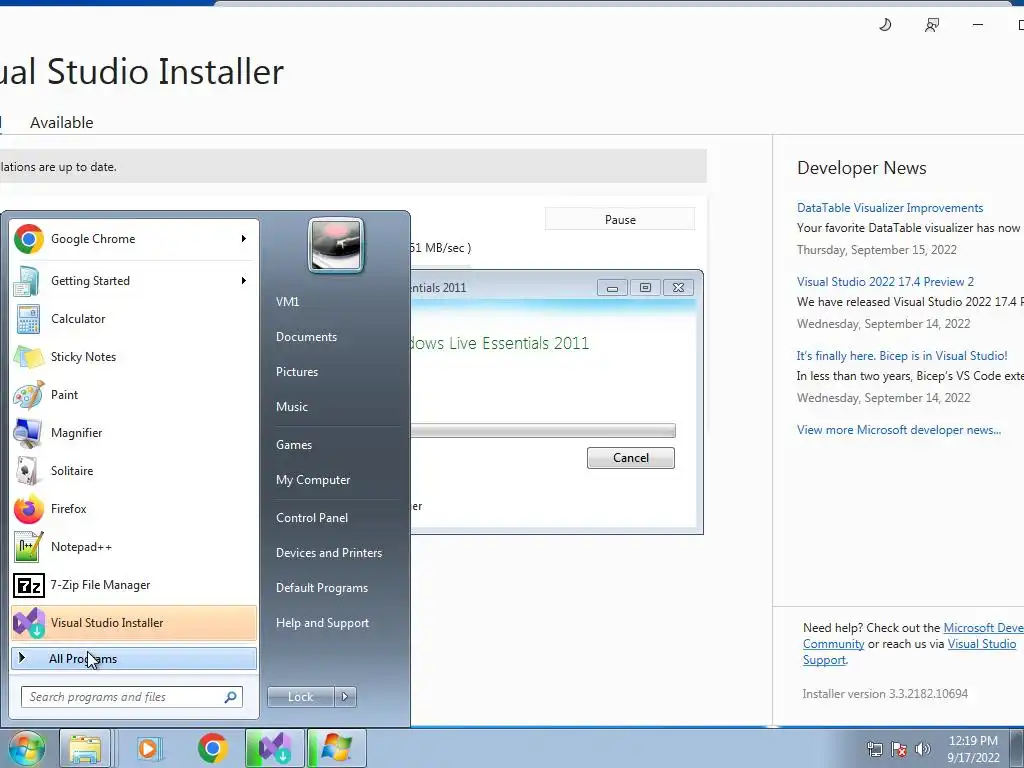Switch to Visual Studio Installer taskbar button

(x=274, y=748)
